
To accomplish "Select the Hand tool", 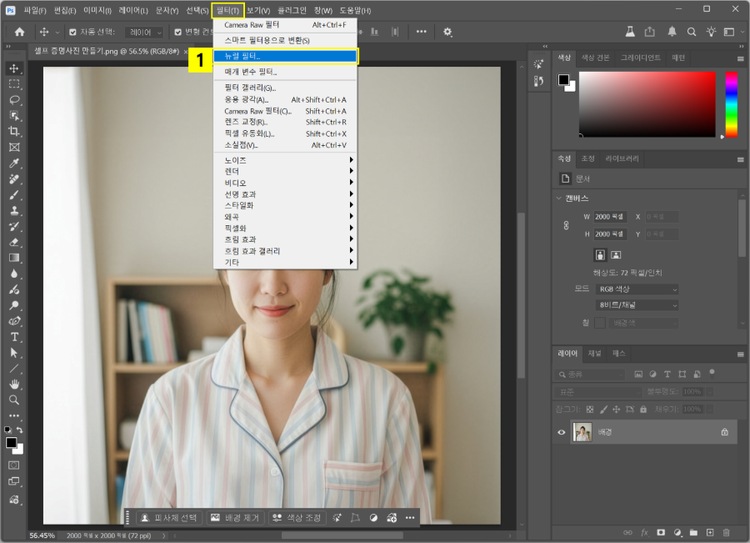I will pyautogui.click(x=14, y=384).
